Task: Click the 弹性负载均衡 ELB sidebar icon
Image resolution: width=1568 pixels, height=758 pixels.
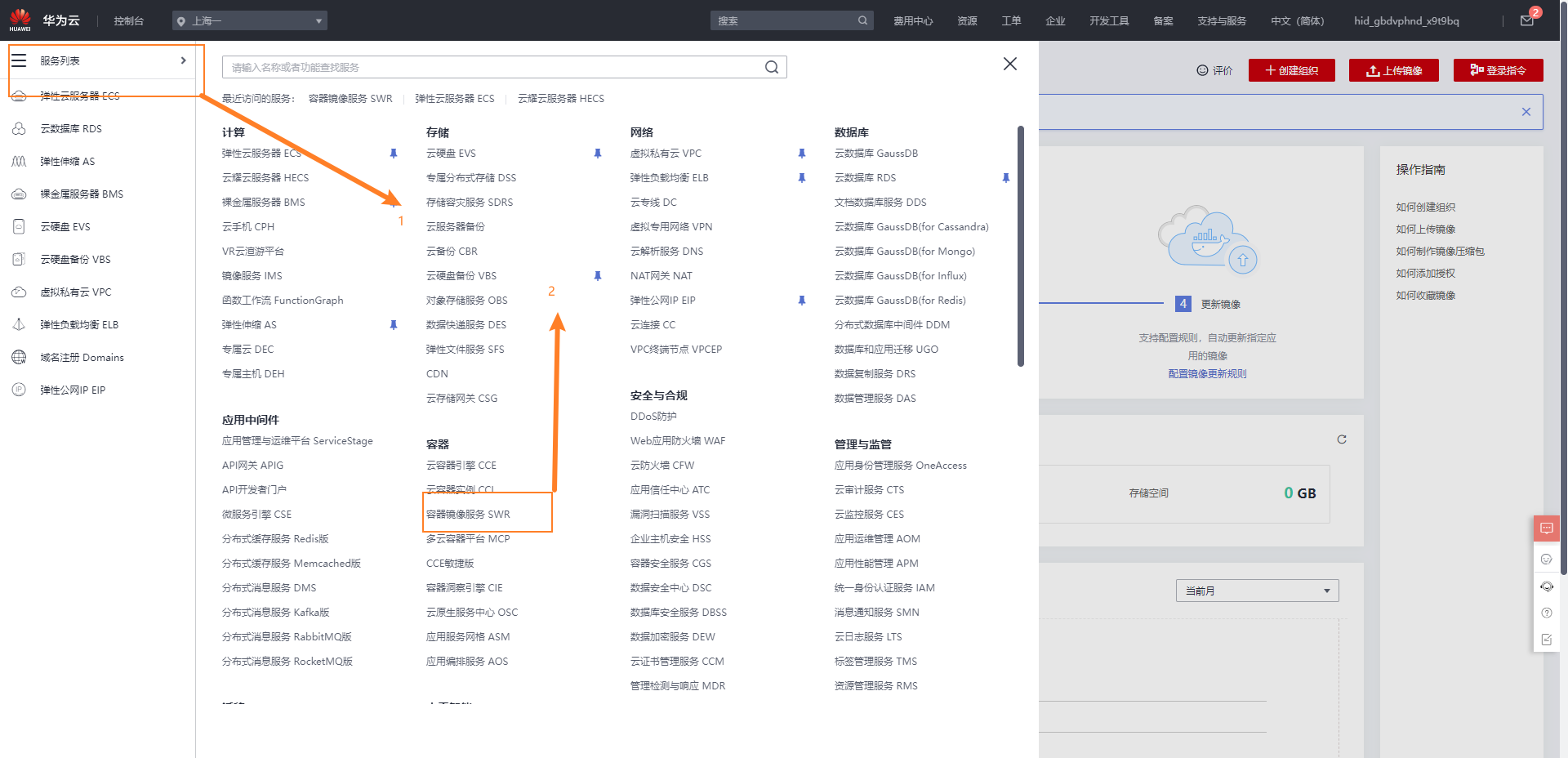Action: pos(19,324)
